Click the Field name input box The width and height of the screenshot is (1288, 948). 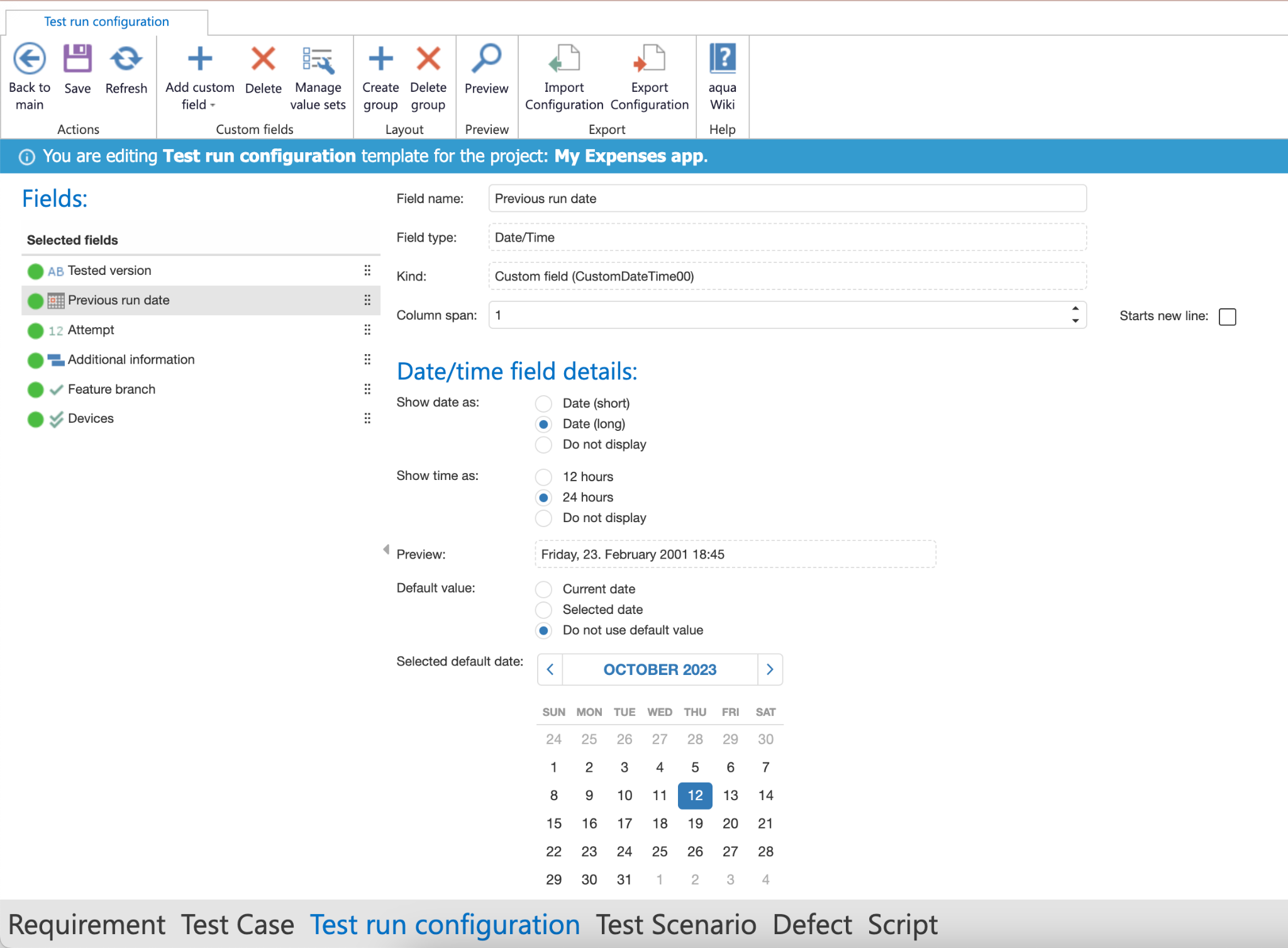point(787,199)
